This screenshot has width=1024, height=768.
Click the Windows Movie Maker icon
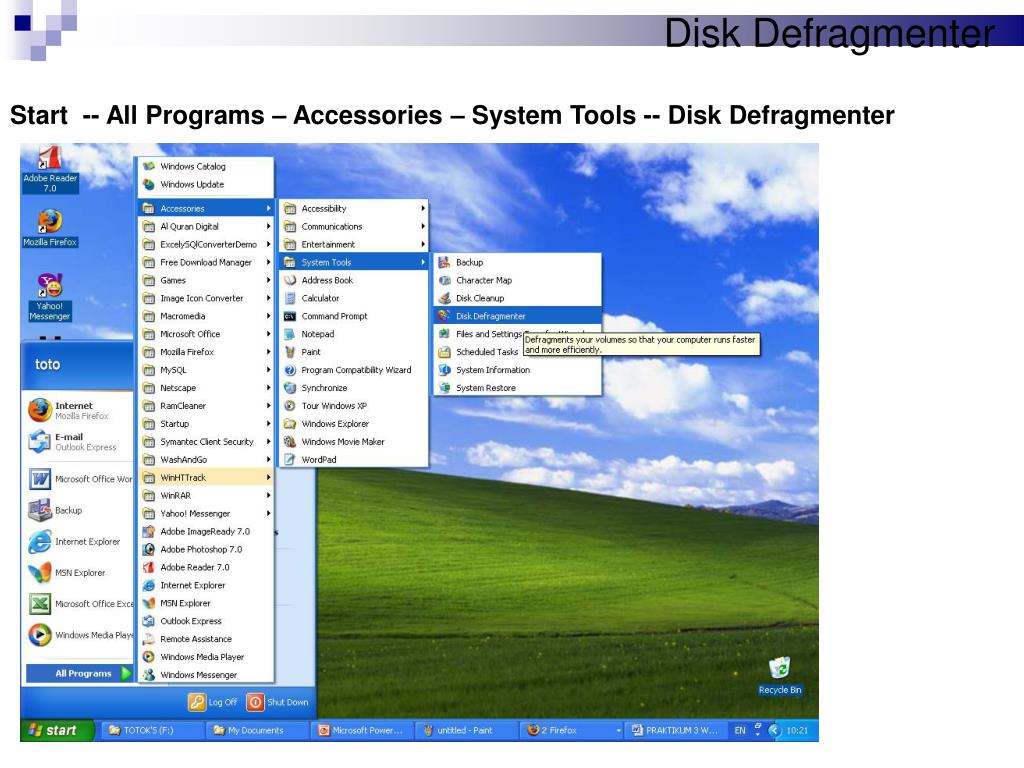point(290,441)
